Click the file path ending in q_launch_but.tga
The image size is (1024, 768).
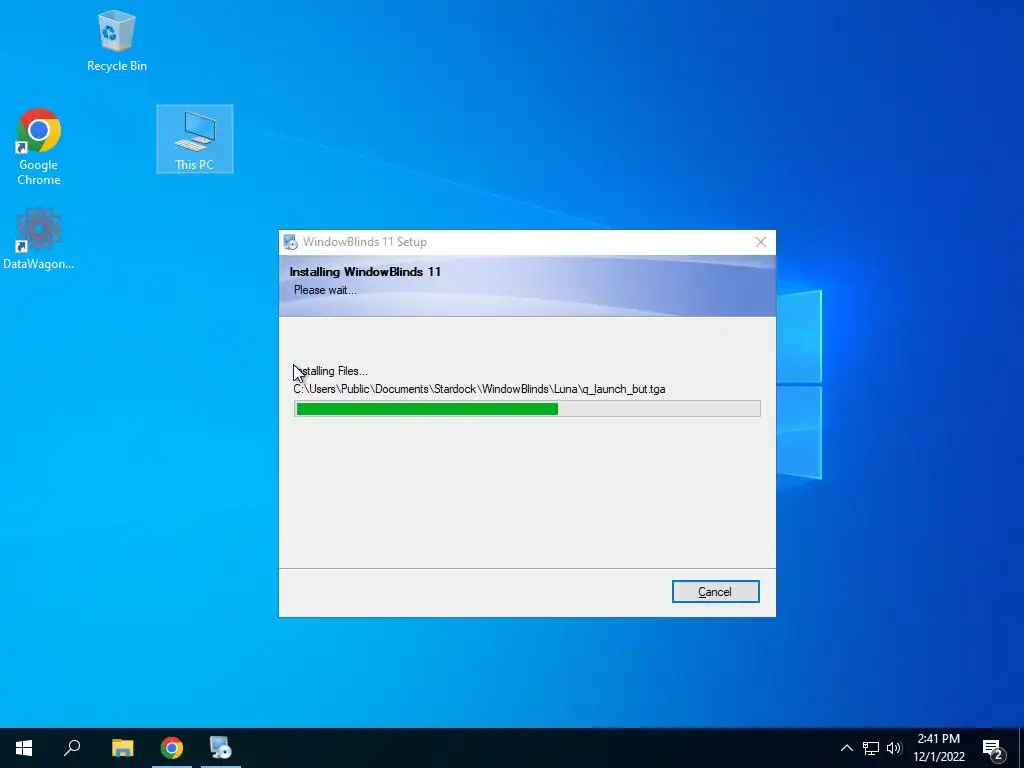tap(479, 389)
